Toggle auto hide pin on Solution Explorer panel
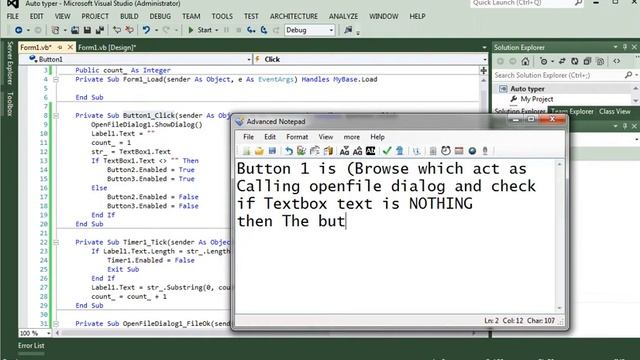 click(624, 47)
